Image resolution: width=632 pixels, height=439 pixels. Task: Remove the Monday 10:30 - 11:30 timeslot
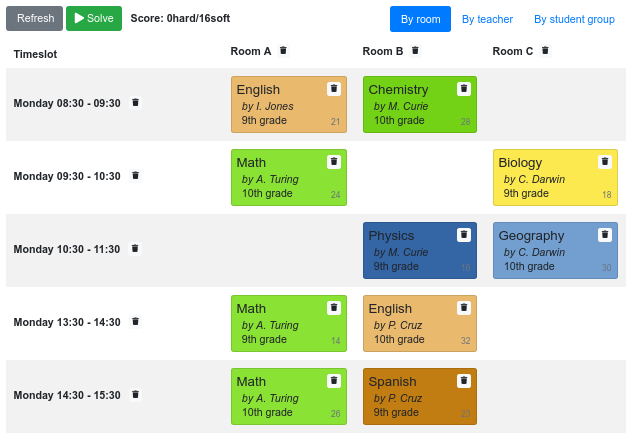[x=136, y=249]
